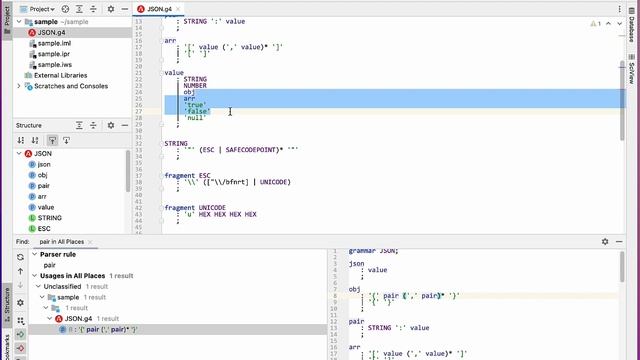Image resolution: width=640 pixels, height=360 pixels.
Task: Open the Database tool window
Action: coord(631,25)
